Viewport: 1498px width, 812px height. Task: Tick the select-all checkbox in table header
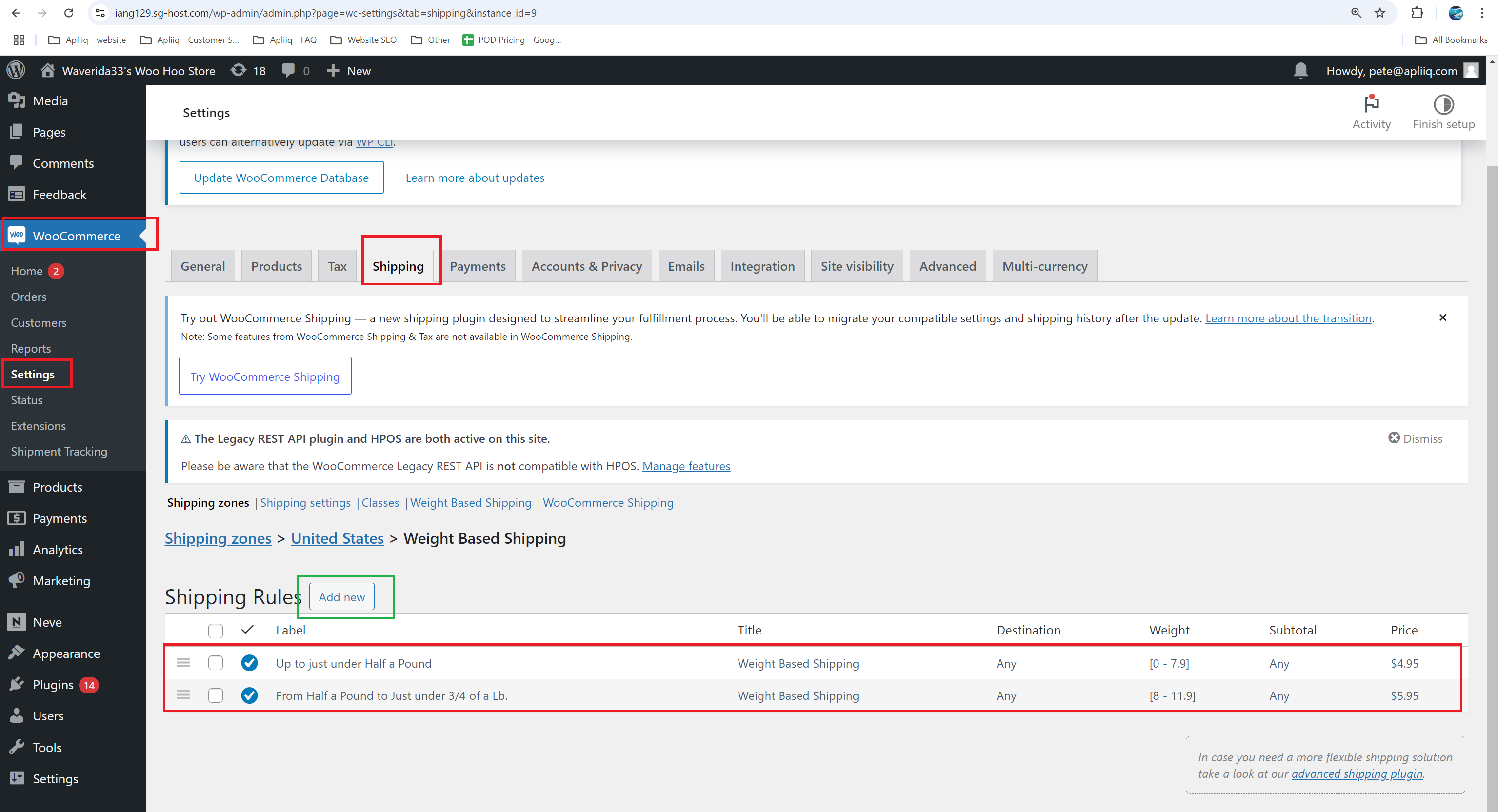click(215, 630)
